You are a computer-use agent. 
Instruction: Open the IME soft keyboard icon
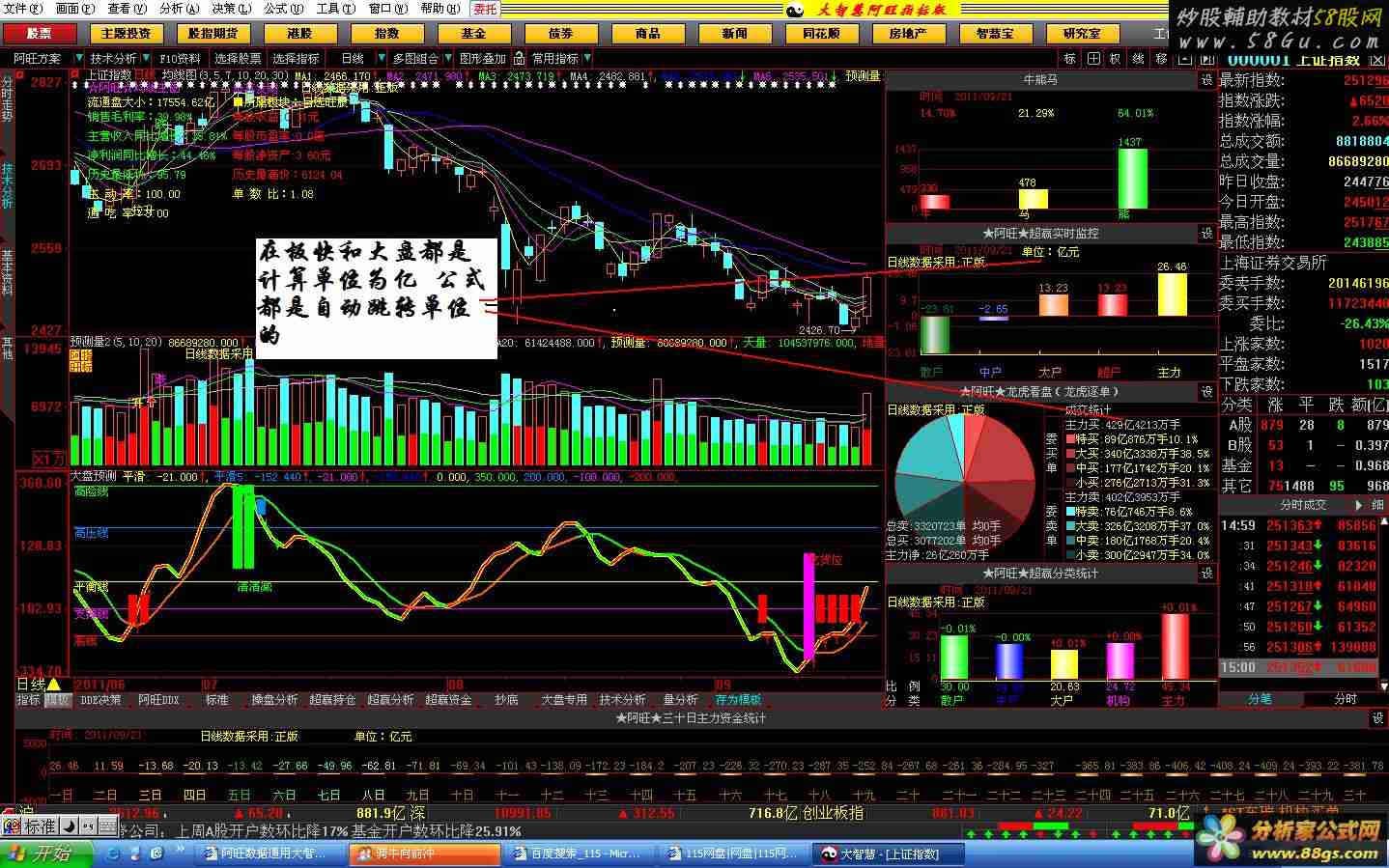pos(106,826)
